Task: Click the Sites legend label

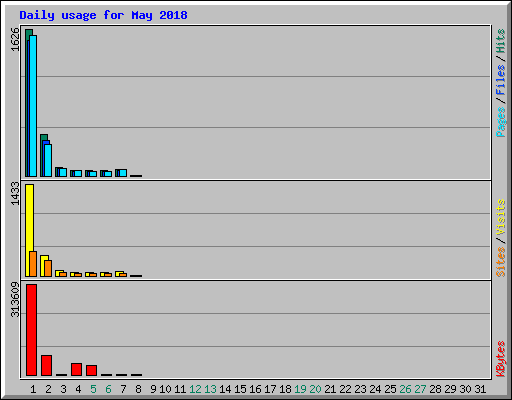Action: pos(501,262)
